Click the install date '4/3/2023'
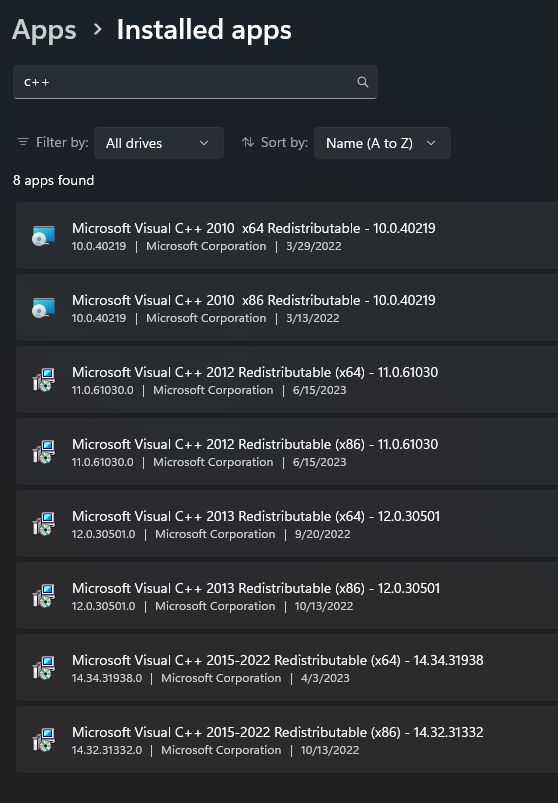Screen dimensions: 558x803 click(325, 678)
